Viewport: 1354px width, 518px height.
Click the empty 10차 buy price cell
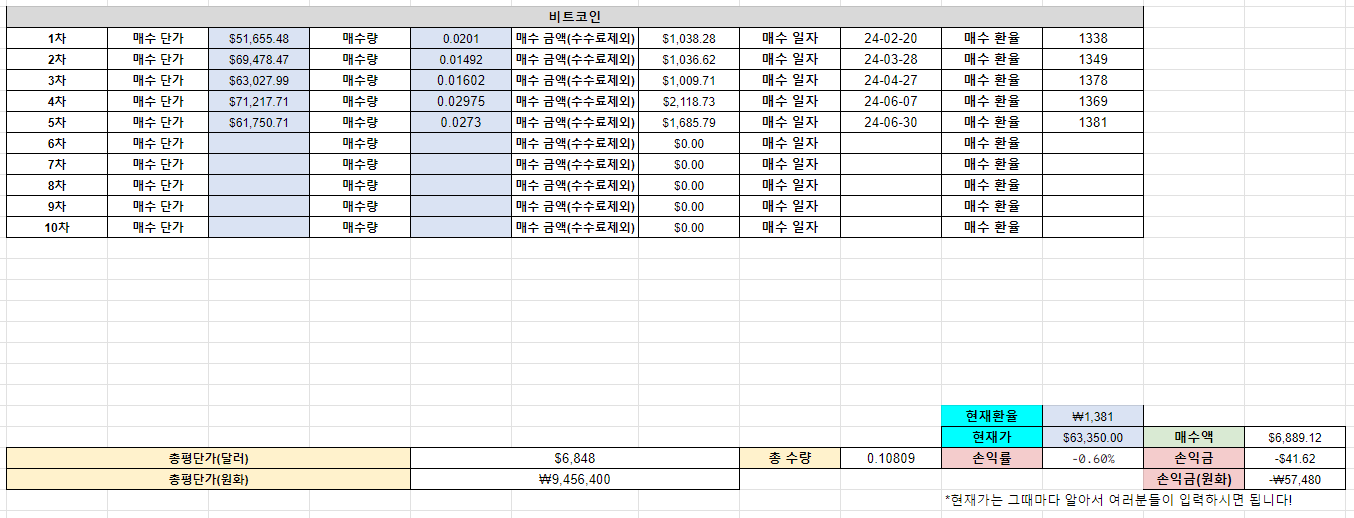(x=259, y=227)
